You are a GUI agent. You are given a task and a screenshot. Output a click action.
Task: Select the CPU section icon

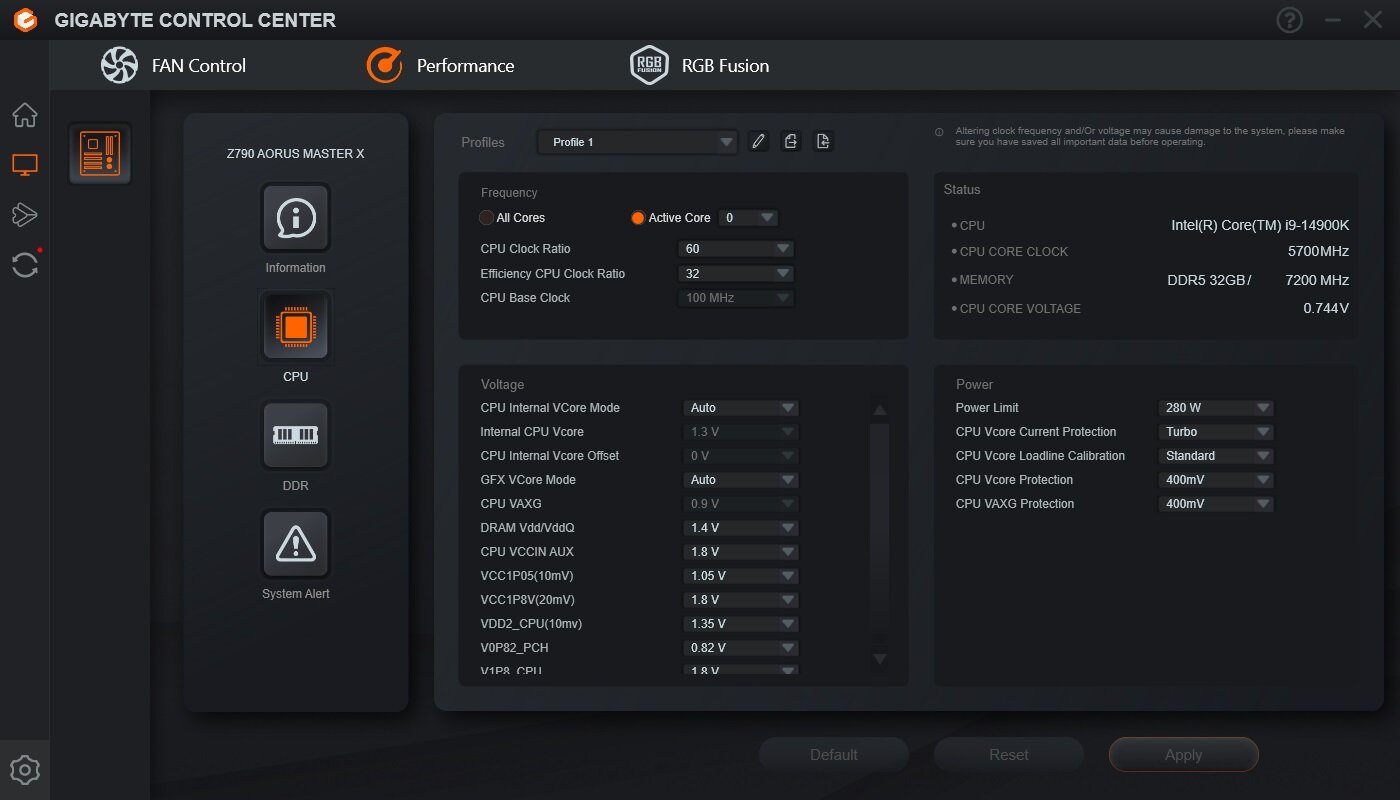pyautogui.click(x=295, y=326)
